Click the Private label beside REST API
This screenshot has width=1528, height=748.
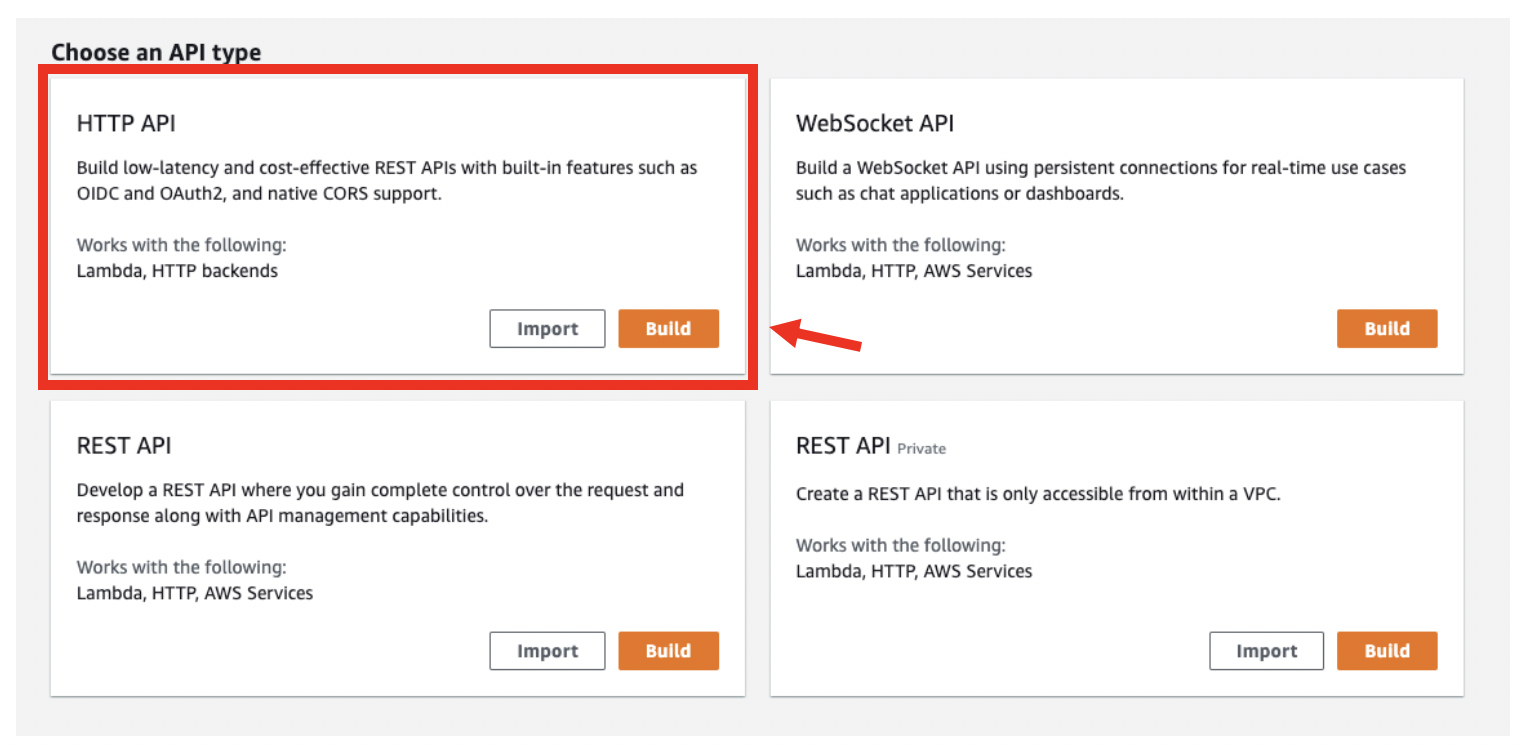coord(921,448)
